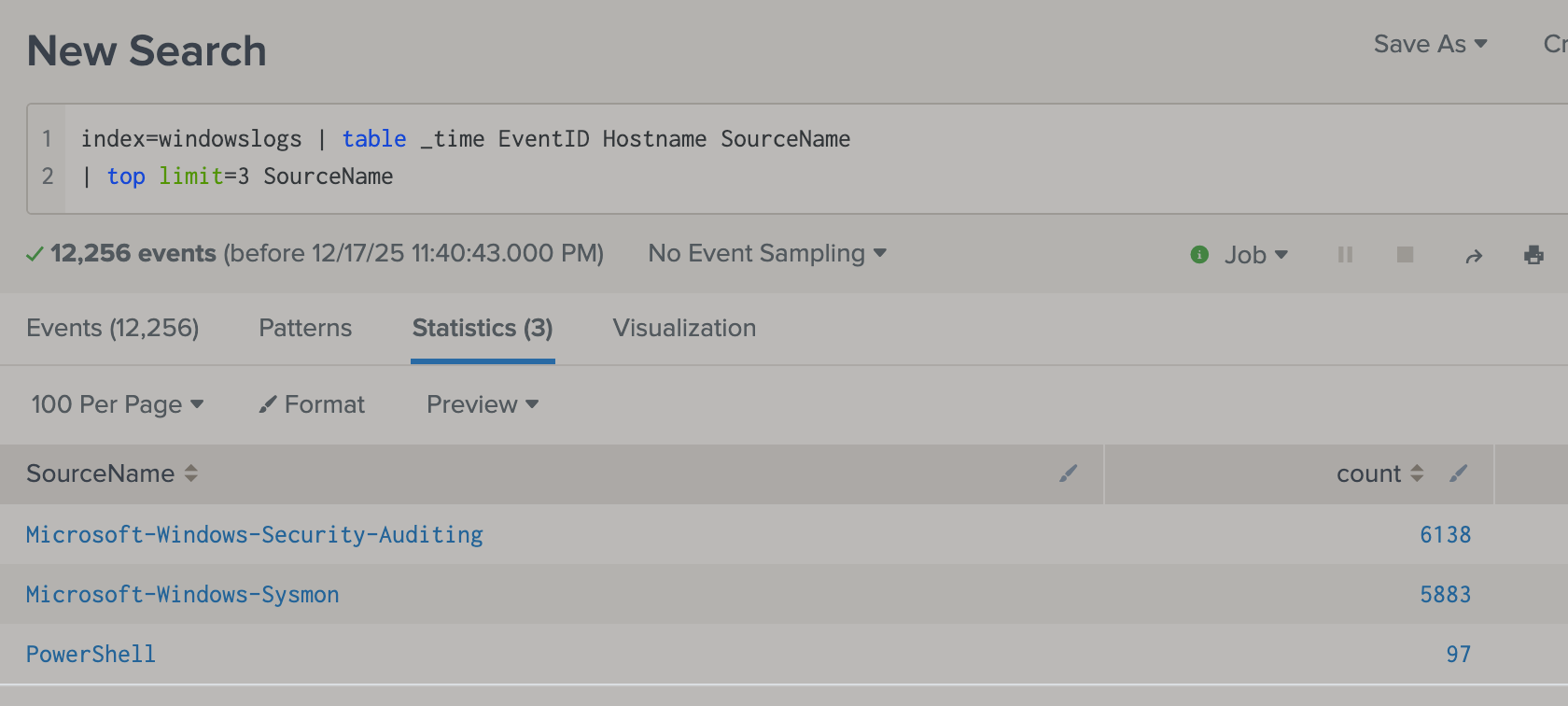Switch to the Events tab
This screenshot has width=1568, height=706.
(x=113, y=328)
